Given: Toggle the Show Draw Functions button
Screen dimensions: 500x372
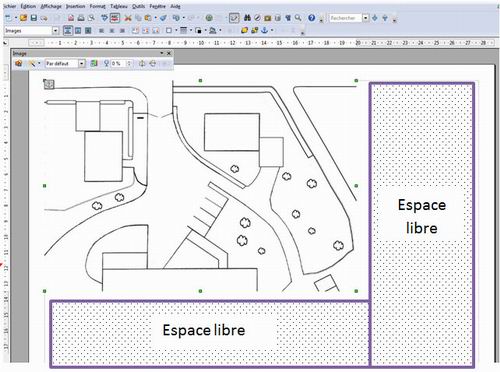Looking at the screenshot, I should point(234,18).
